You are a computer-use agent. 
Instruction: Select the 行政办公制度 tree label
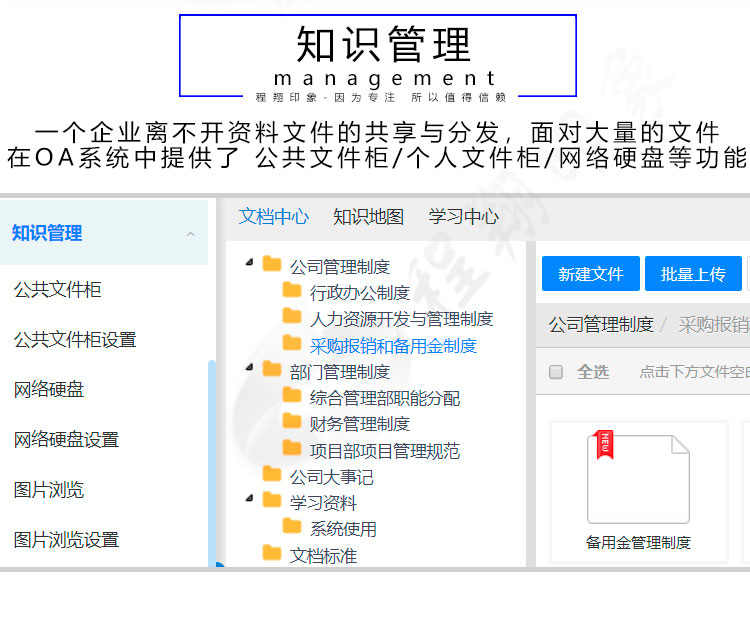[x=360, y=293]
